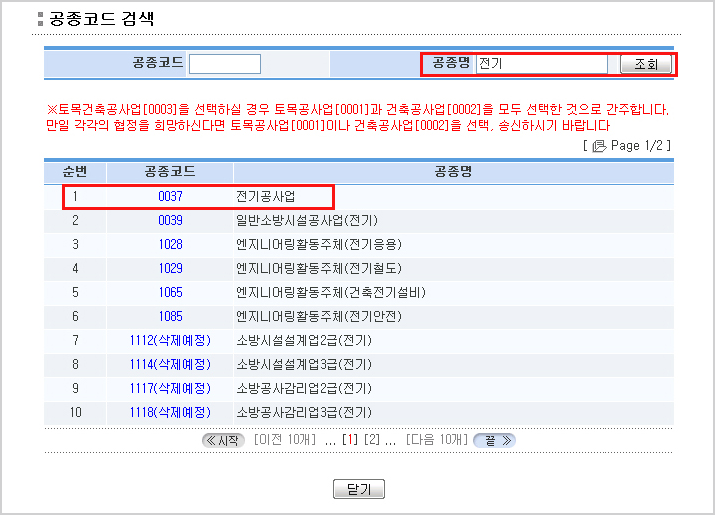This screenshot has height=515, width=715.
Task: Go to page 2 in pagination
Action: [372, 440]
